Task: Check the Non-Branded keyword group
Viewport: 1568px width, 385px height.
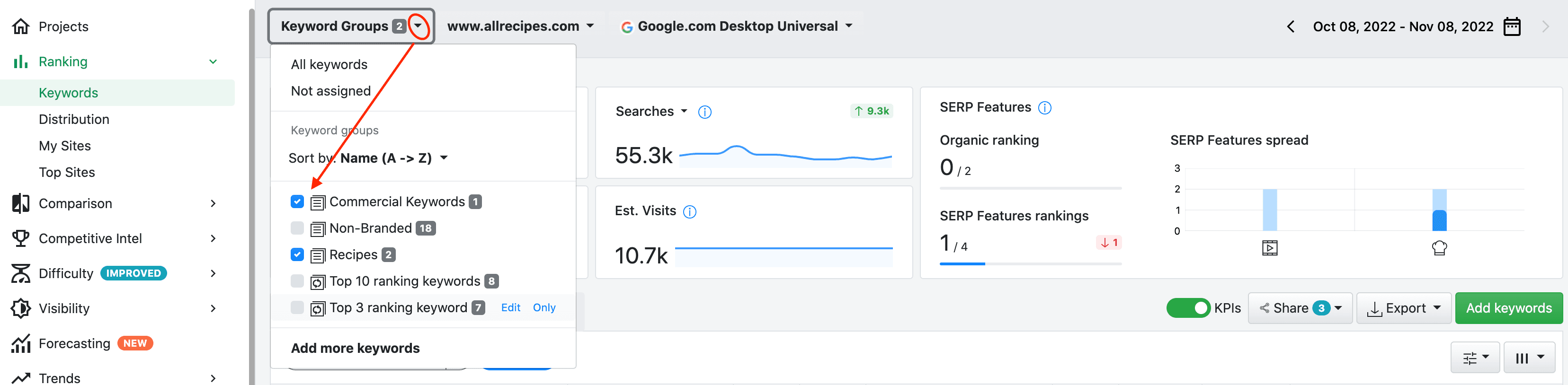Action: pyautogui.click(x=297, y=228)
